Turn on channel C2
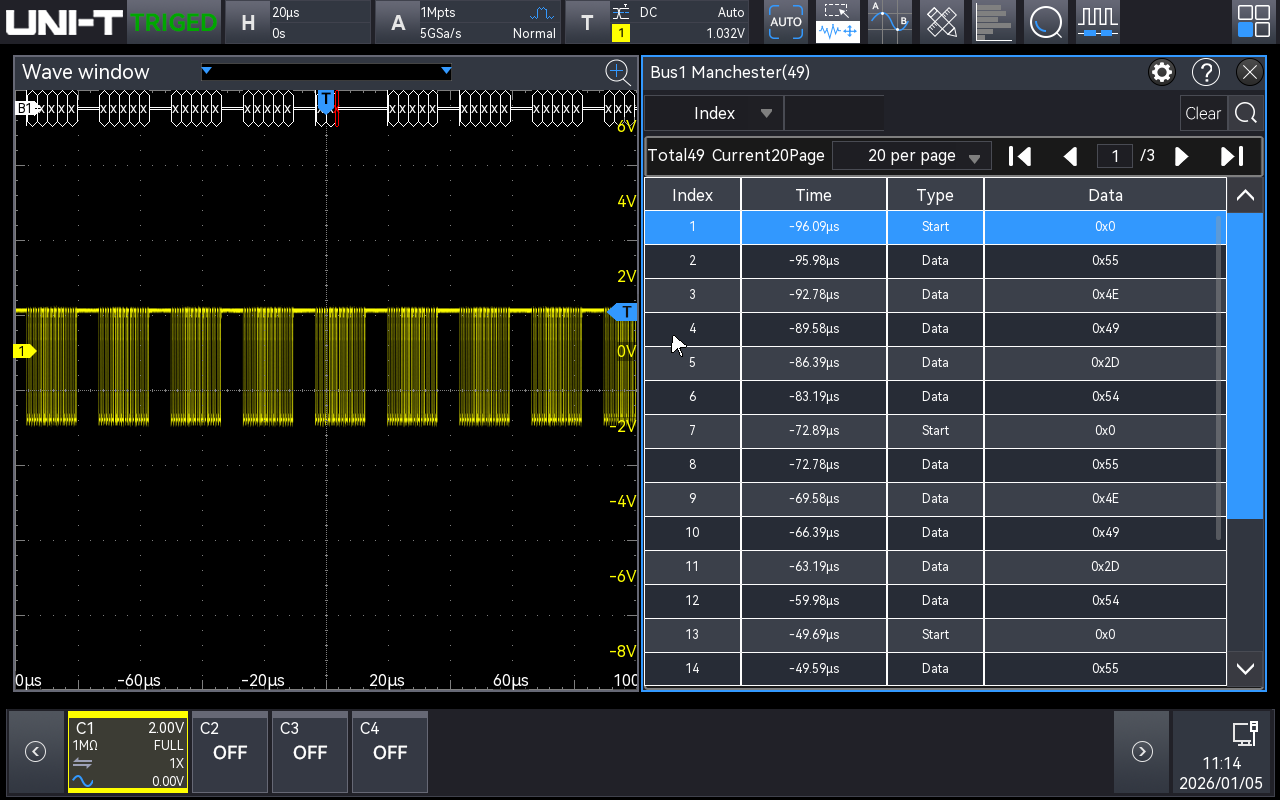 coord(230,752)
